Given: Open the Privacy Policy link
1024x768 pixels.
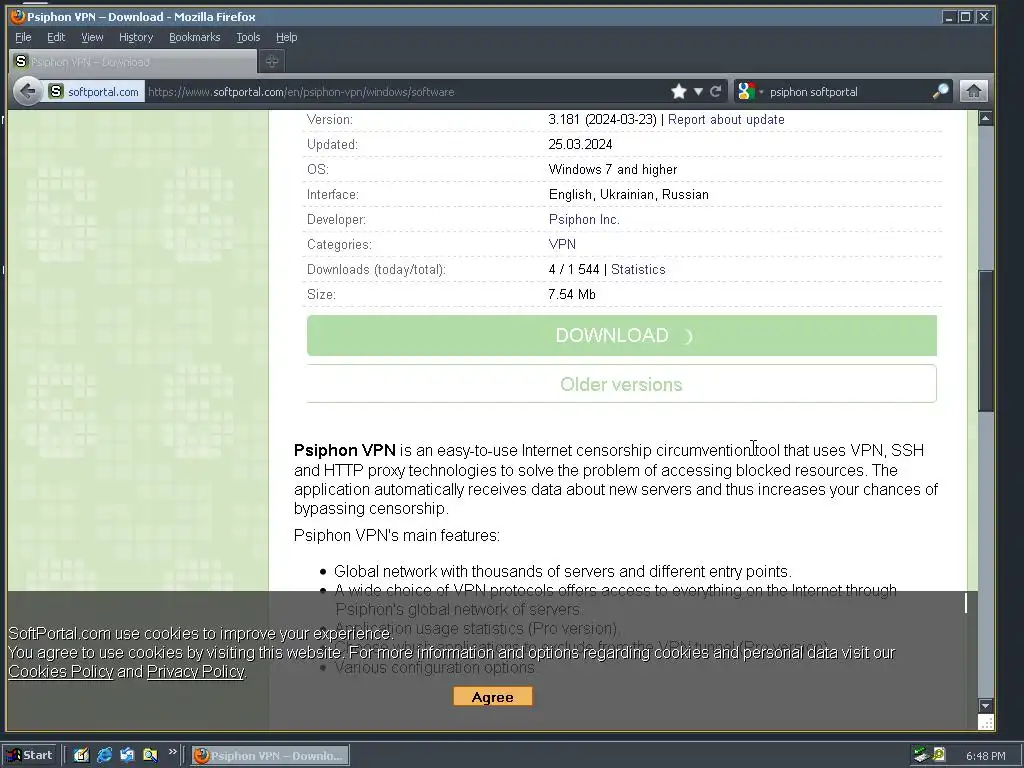Looking at the screenshot, I should coord(195,671).
